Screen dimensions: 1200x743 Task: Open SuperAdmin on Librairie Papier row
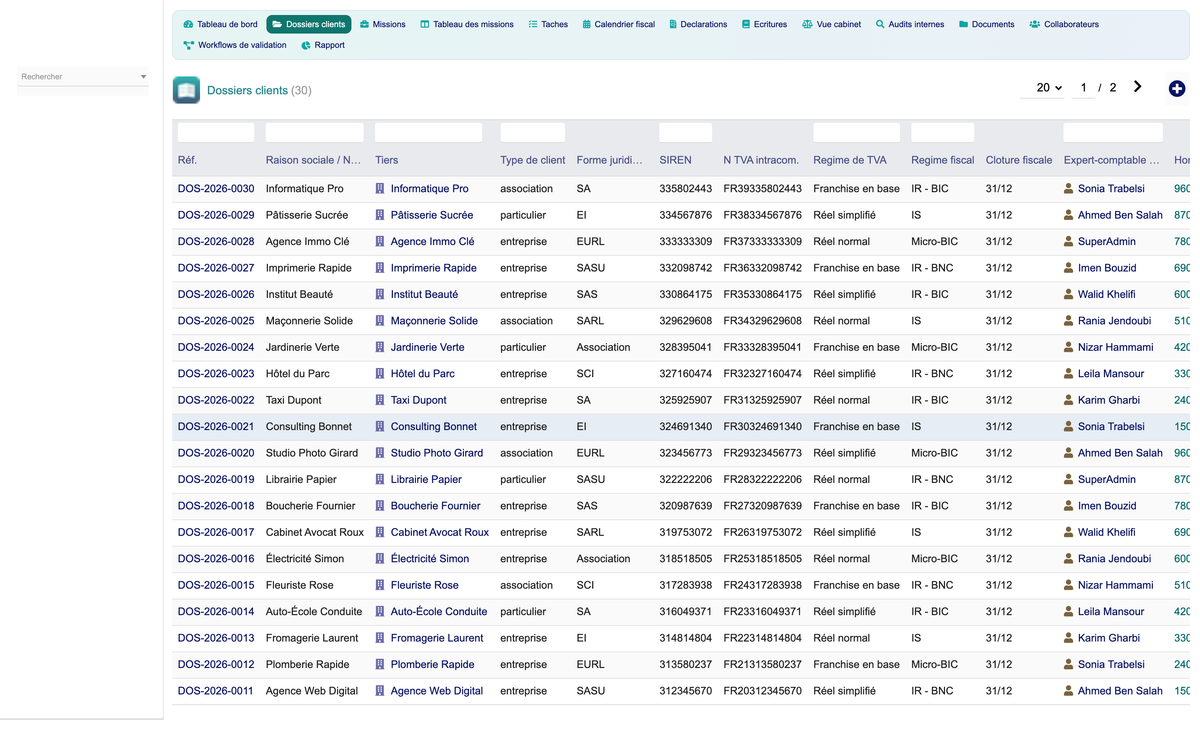point(1107,480)
